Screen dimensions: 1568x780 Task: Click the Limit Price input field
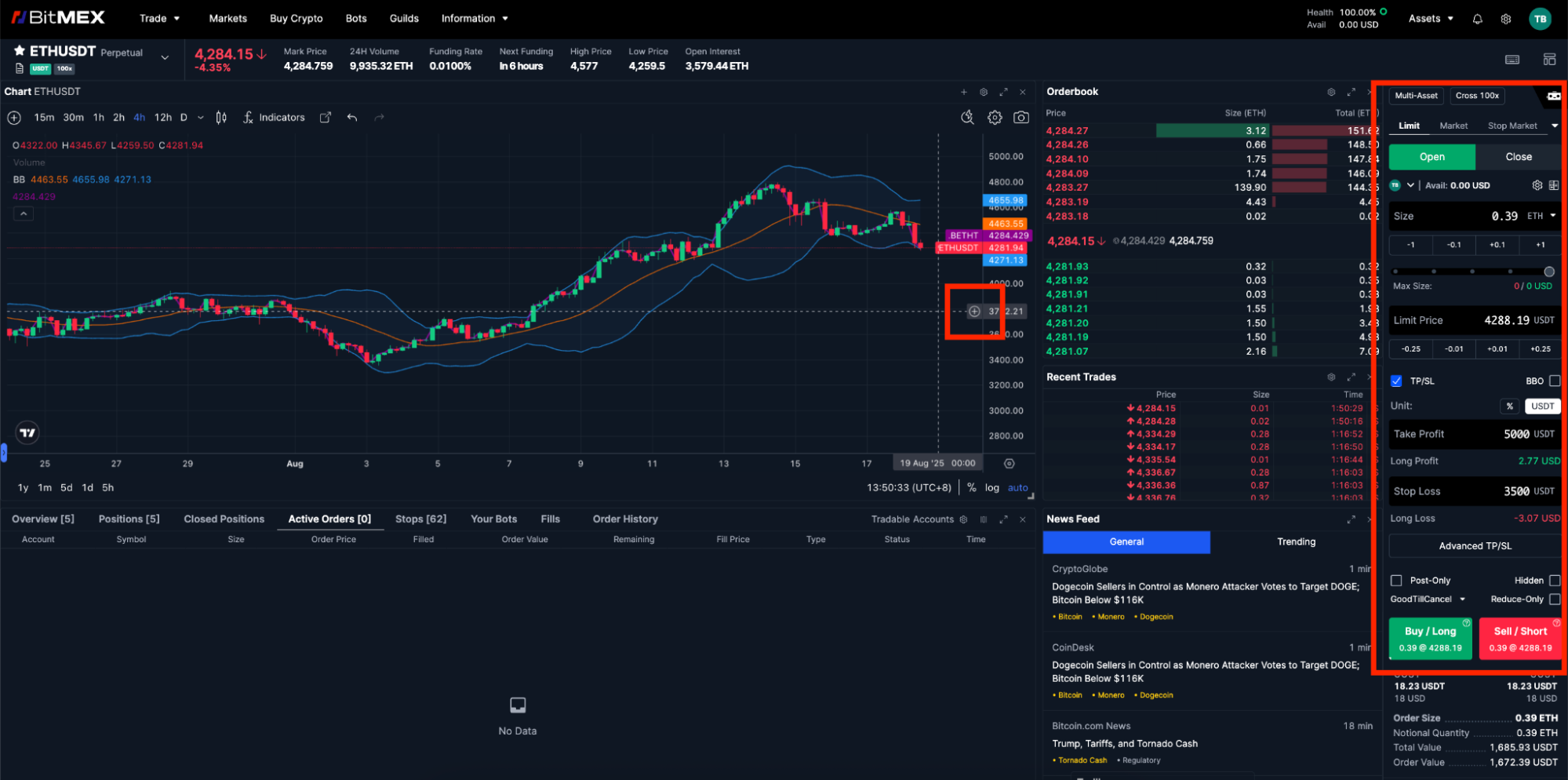point(1473,321)
